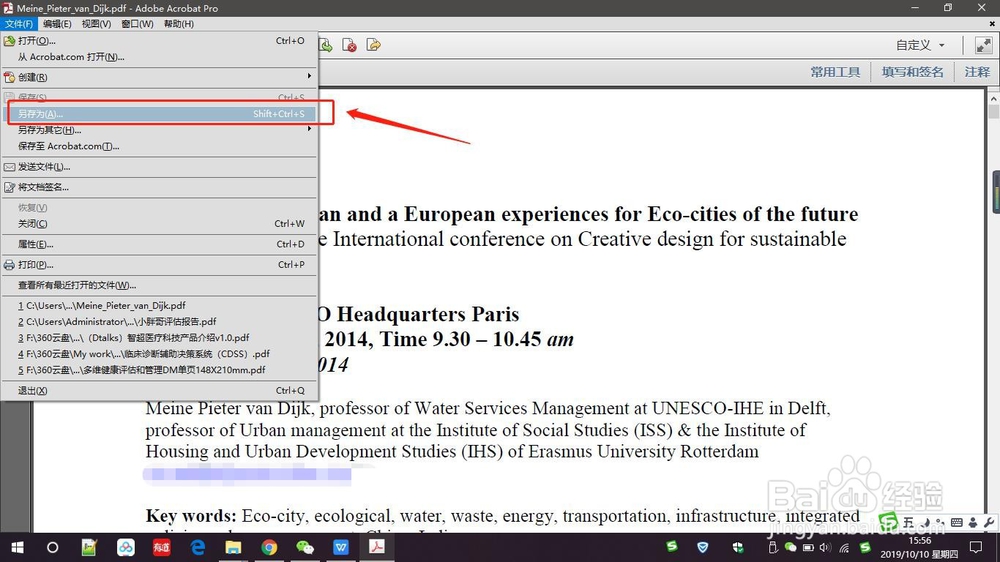Viewport: 1000px width, 562px height.
Task: Select 发送文件(L)... entry
Action: click(x=159, y=166)
